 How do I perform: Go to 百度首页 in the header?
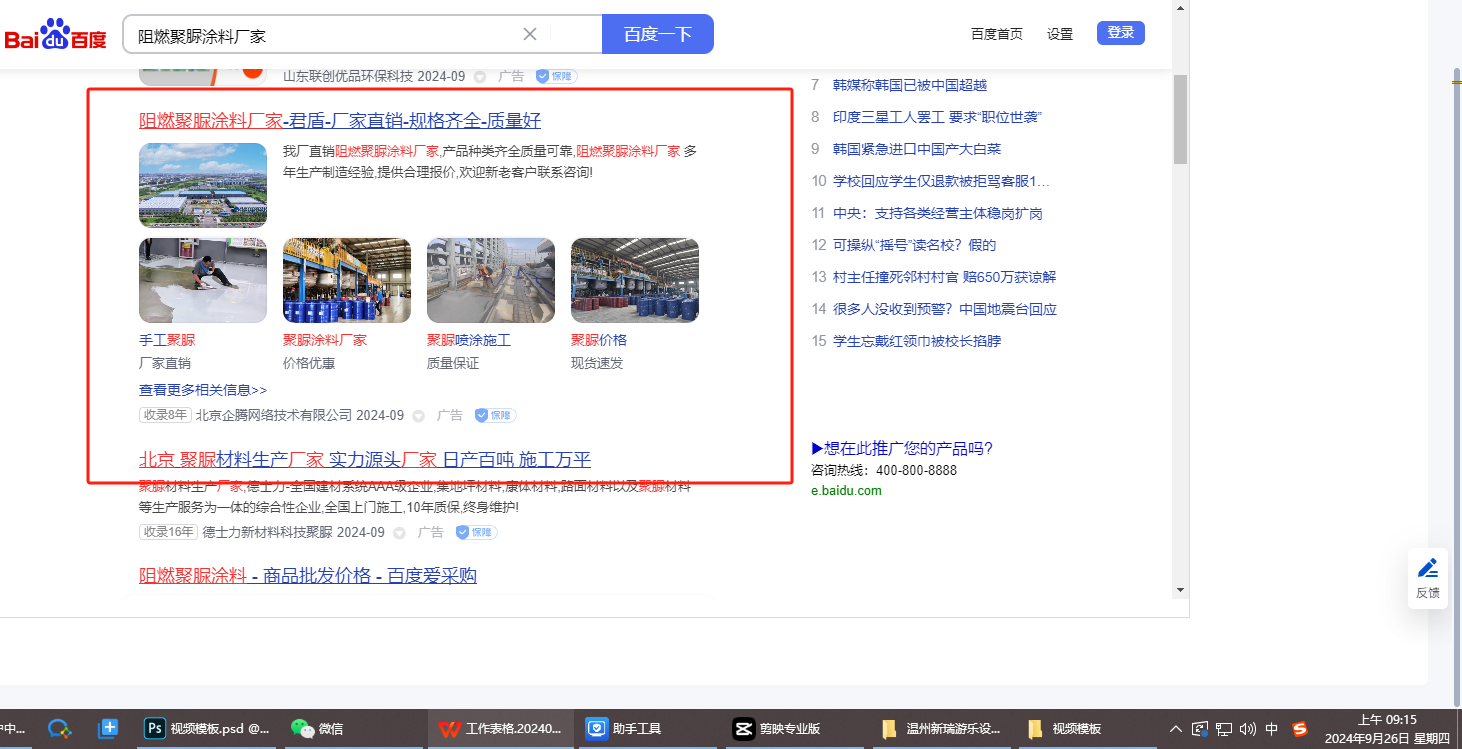point(996,34)
